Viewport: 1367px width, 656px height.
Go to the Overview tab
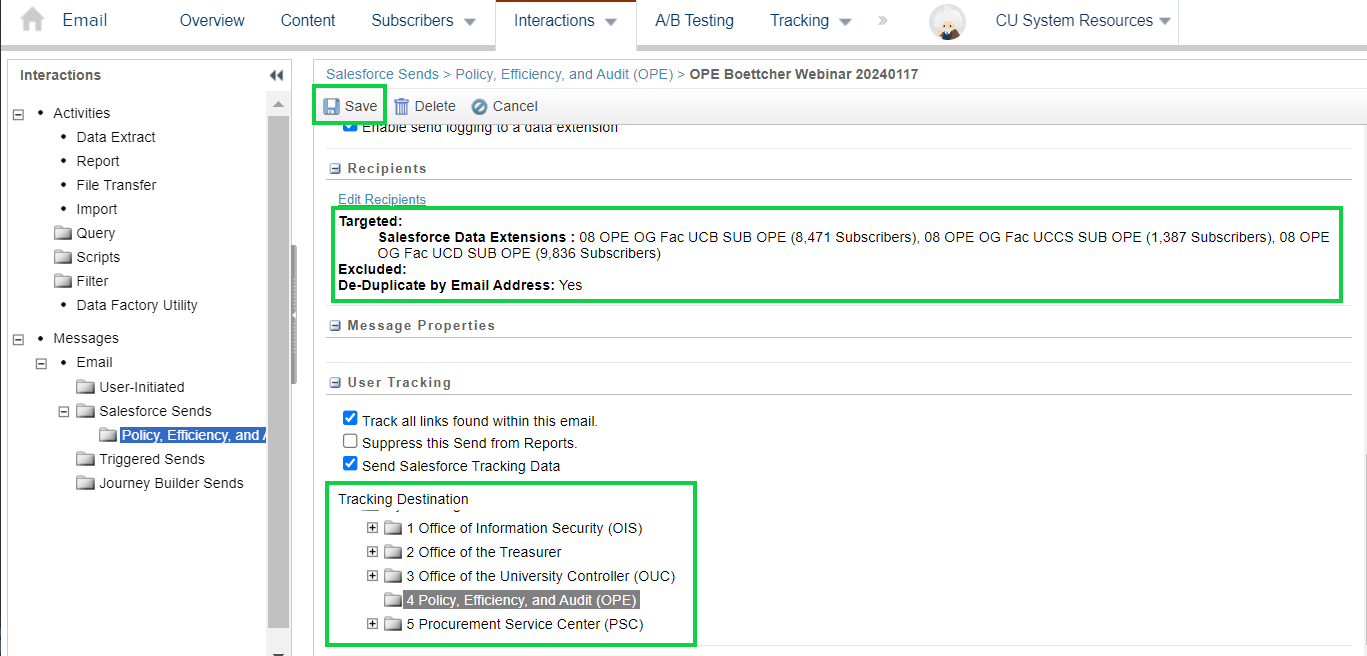point(212,20)
